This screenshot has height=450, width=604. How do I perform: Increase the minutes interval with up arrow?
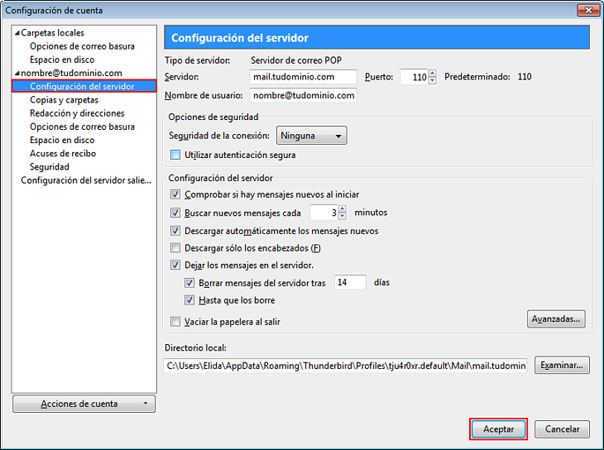(342, 208)
